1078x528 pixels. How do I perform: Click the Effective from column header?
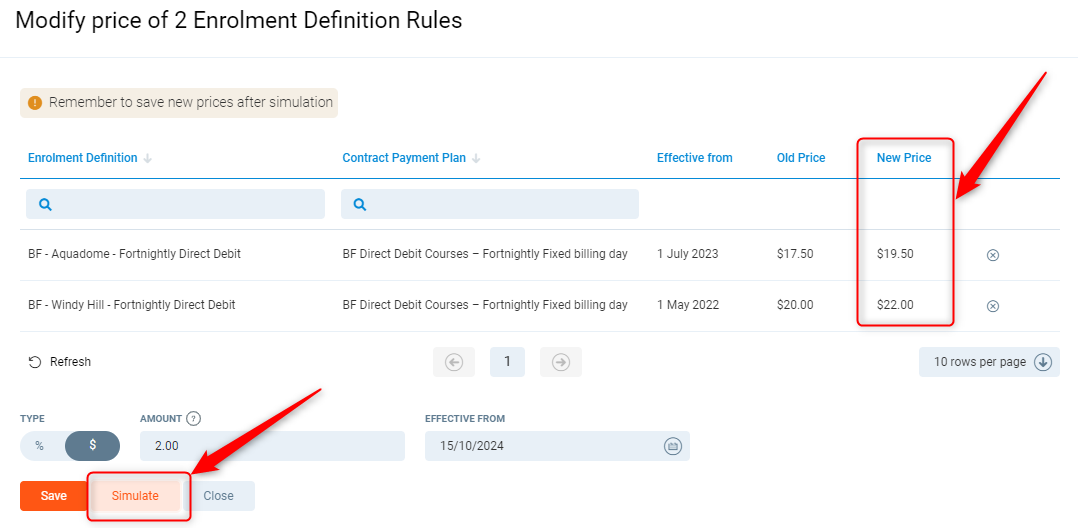coord(694,158)
